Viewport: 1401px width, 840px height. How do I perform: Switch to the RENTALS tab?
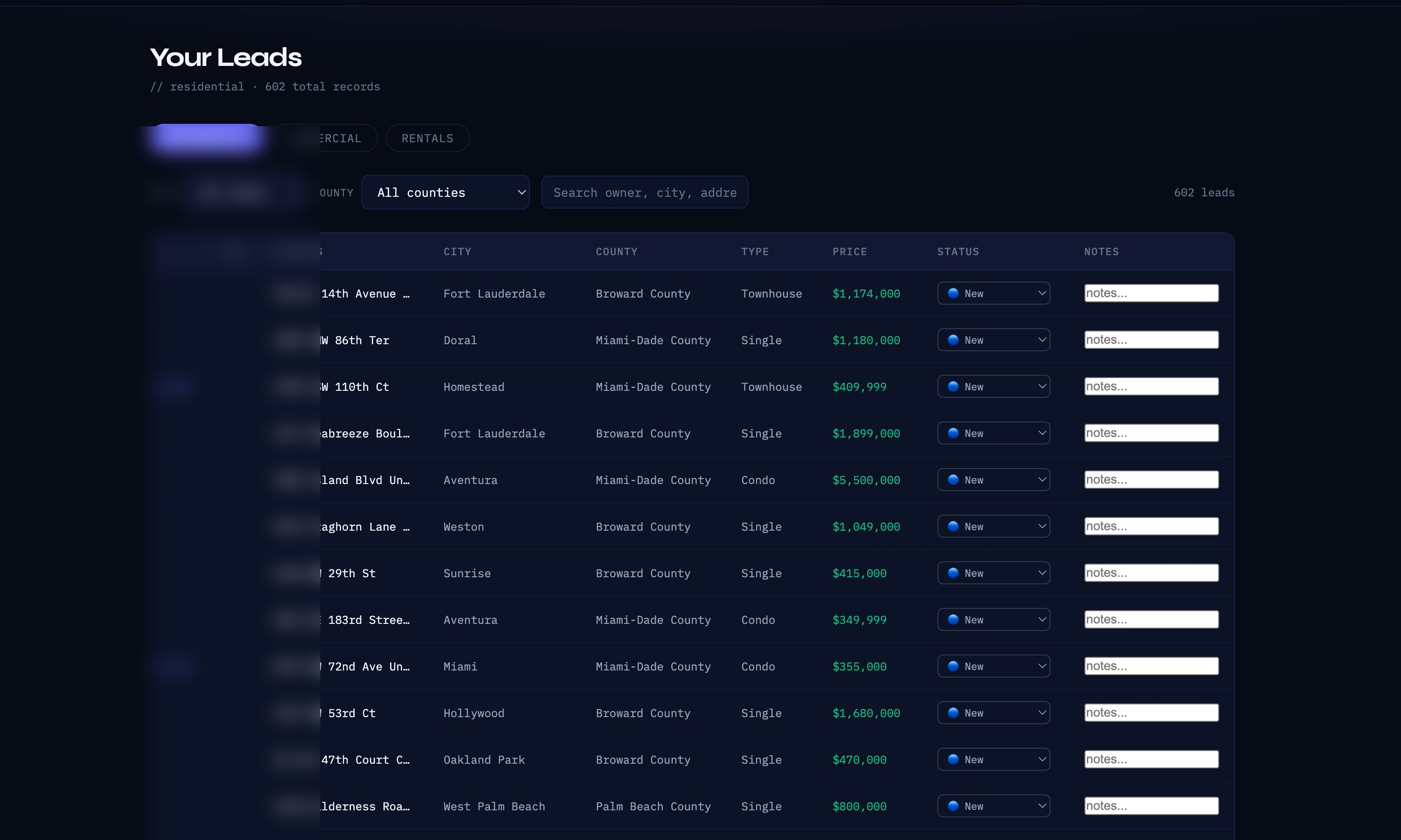[427, 137]
